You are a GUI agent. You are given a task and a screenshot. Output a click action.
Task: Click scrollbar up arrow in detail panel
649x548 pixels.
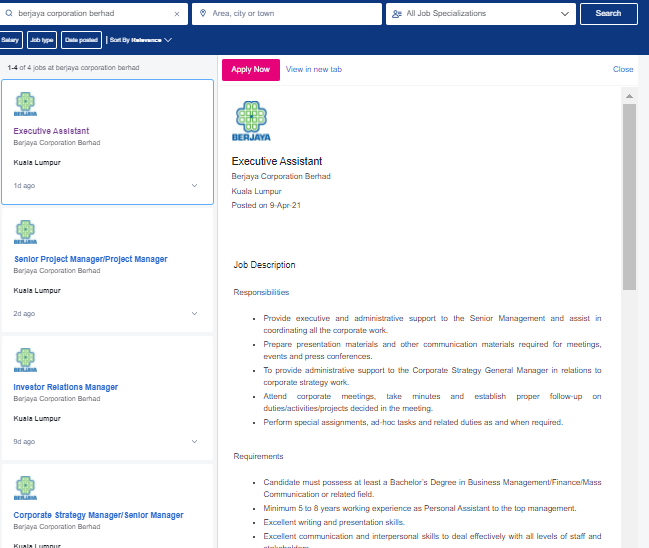[x=629, y=96]
